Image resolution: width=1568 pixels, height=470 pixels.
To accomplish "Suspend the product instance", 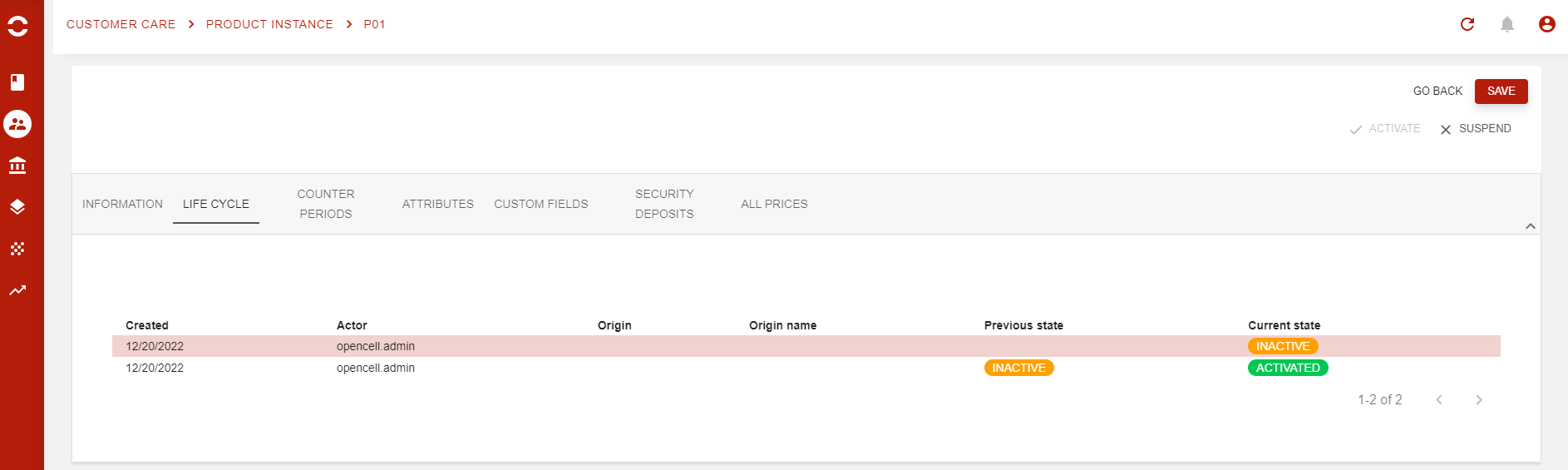I will point(1476,129).
